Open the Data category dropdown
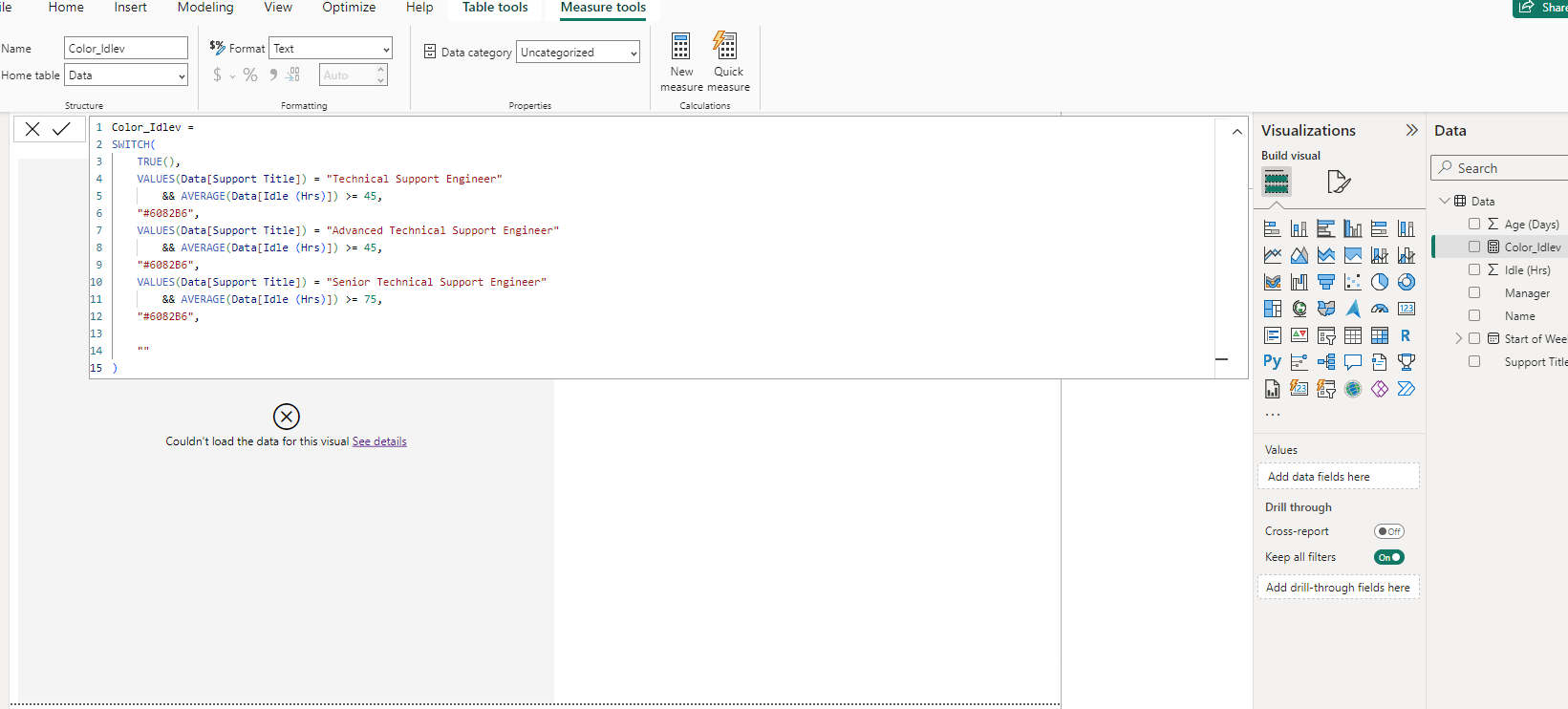 578,52
